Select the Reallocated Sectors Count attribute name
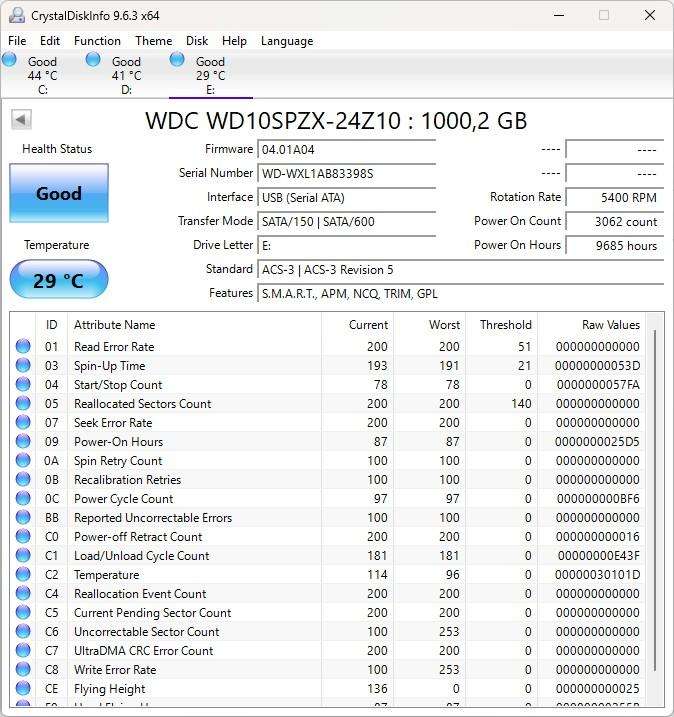The height and width of the screenshot is (717, 674). click(x=143, y=404)
